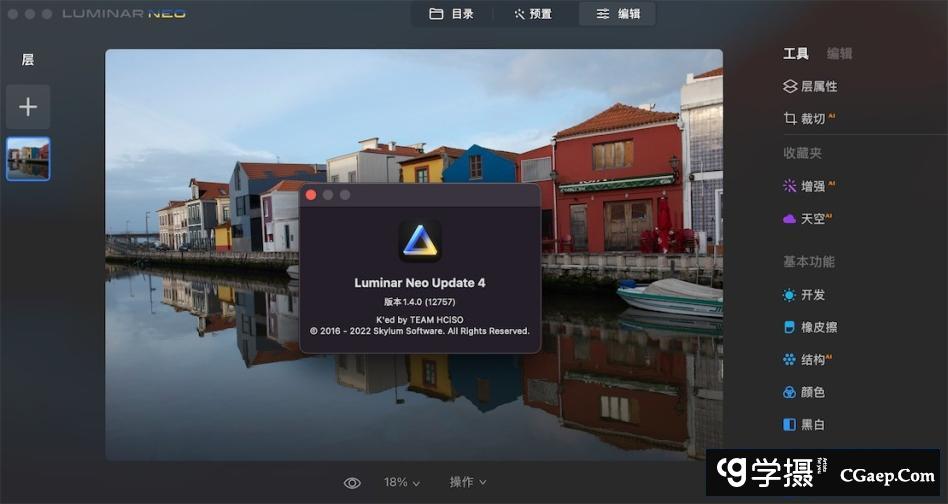Expand the 18% zoom level dropdown
Screen dimensions: 948x504
pos(402,483)
